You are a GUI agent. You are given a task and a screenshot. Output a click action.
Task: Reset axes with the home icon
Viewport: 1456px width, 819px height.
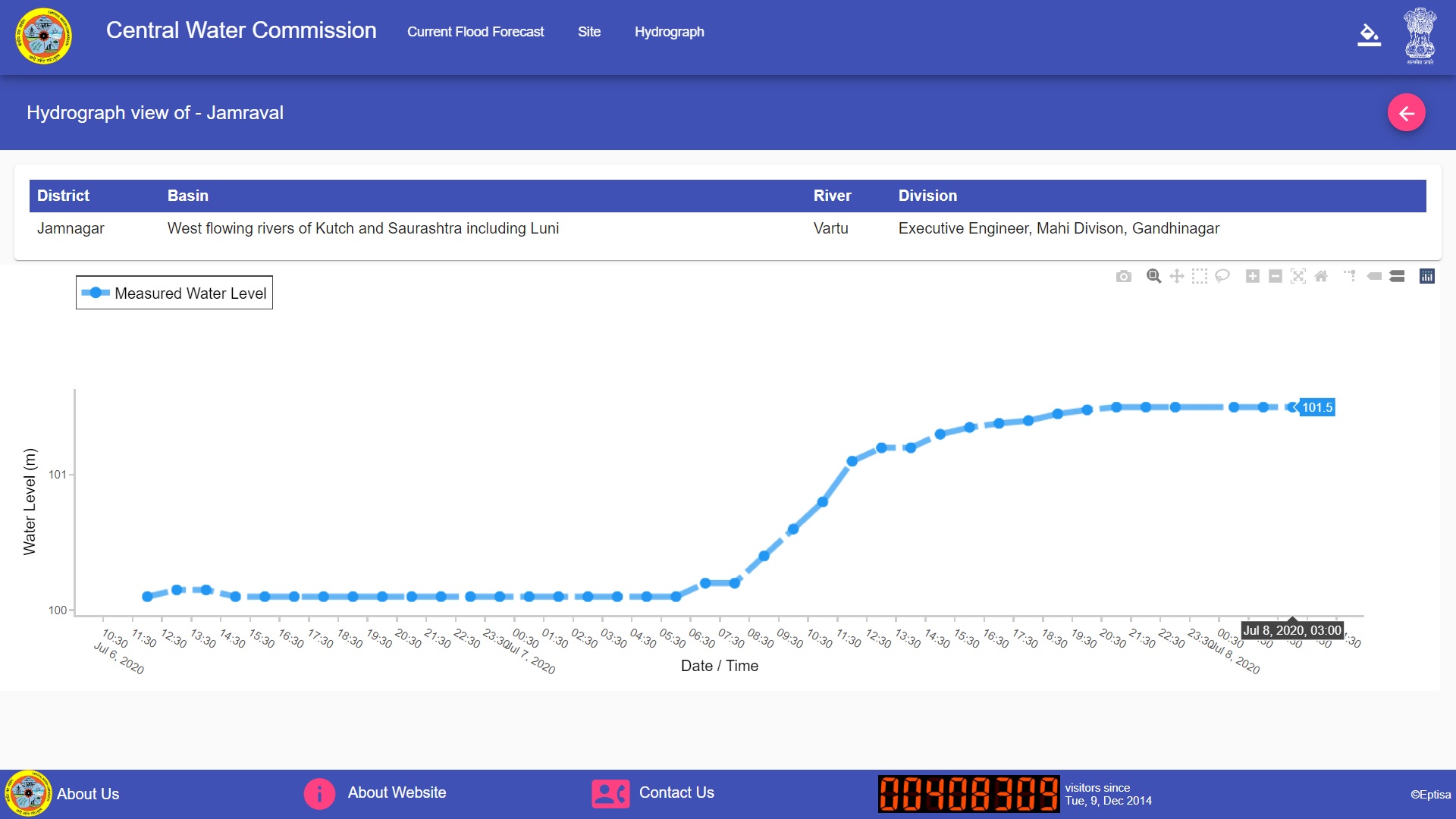point(1320,277)
